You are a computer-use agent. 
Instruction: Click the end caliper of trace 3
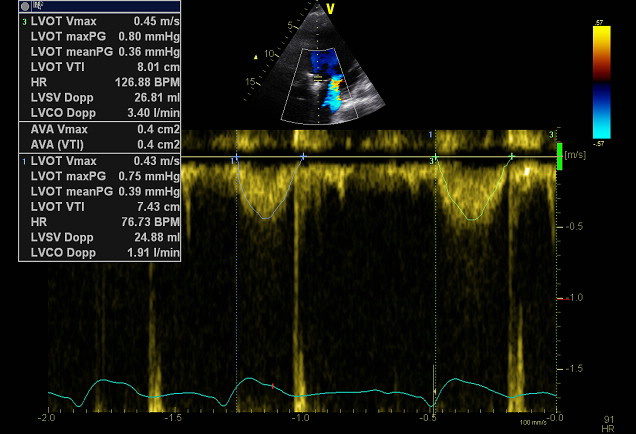tap(511, 157)
